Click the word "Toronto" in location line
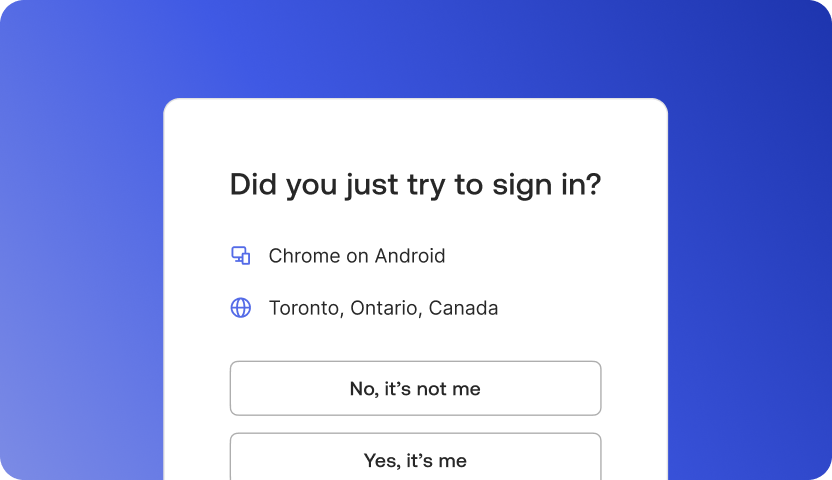Screen dimensions: 832x480 pyautogui.click(x=306, y=308)
